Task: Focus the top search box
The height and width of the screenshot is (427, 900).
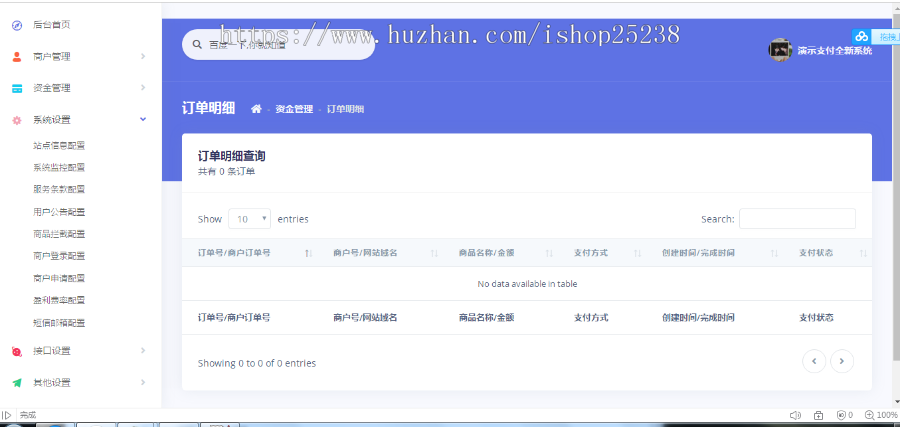Action: (x=278, y=44)
